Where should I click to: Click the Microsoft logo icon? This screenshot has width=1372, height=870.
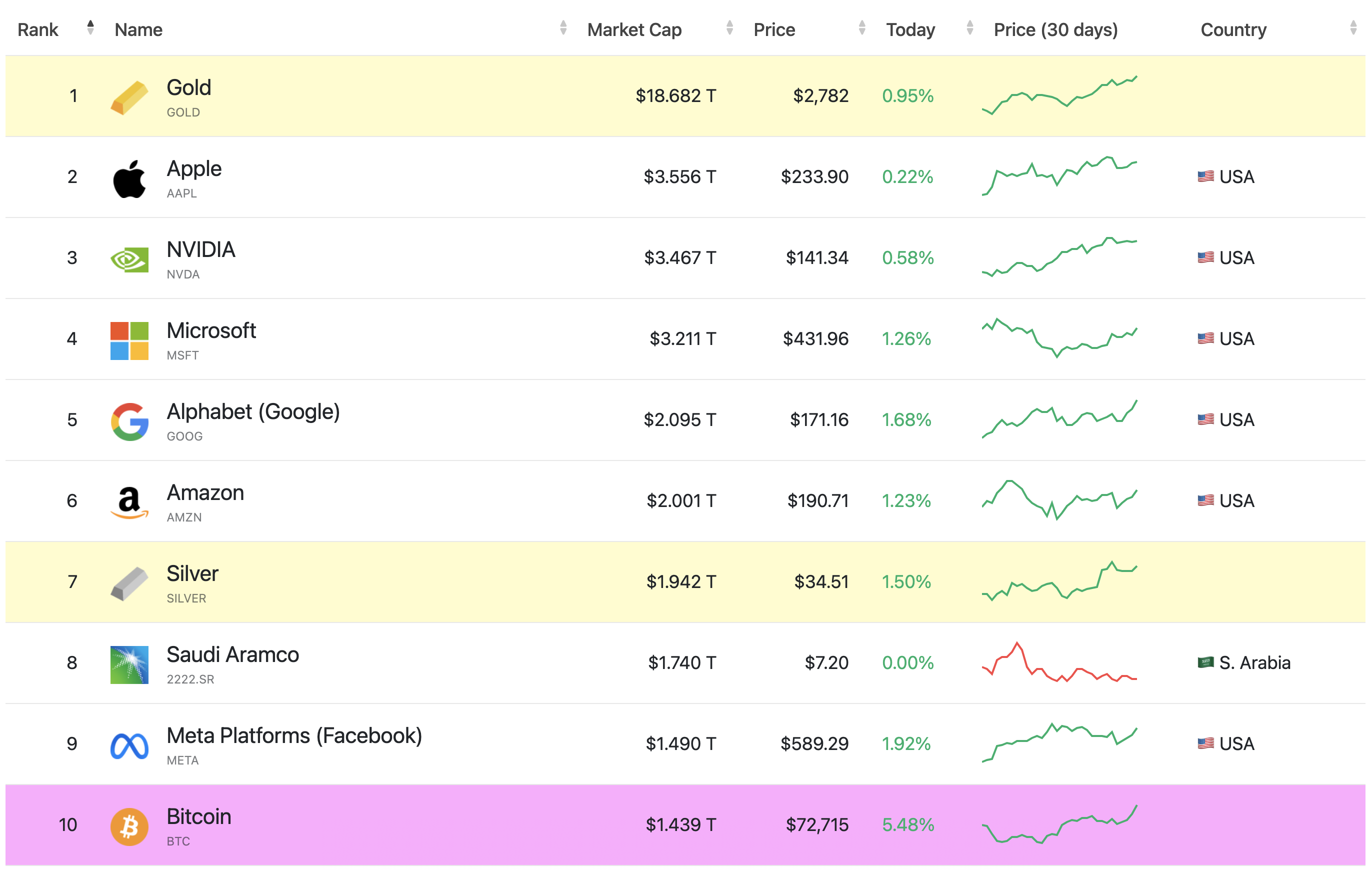[x=129, y=340]
